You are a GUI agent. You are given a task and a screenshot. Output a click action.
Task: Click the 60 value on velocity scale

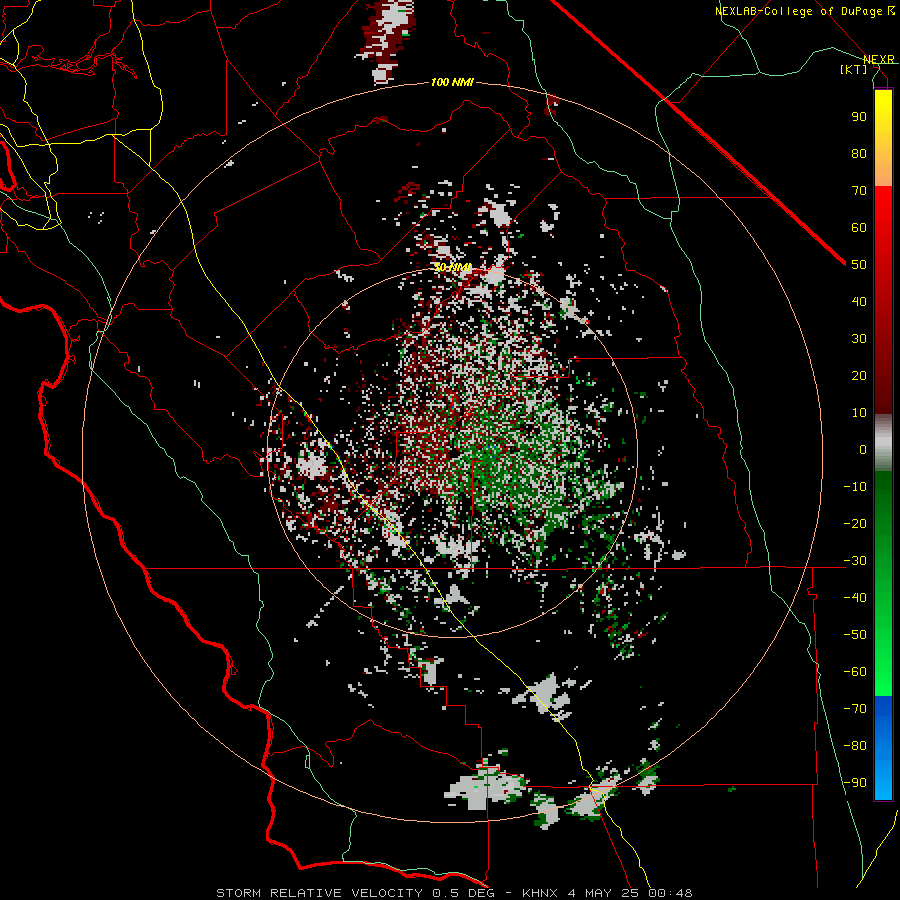(x=859, y=227)
